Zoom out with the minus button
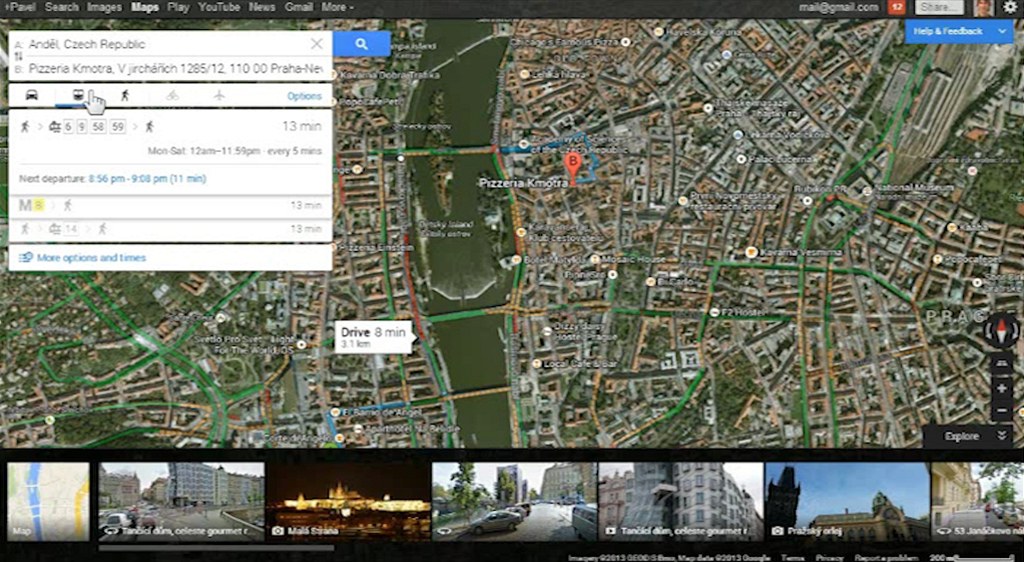This screenshot has height=562, width=1024. point(1002,411)
